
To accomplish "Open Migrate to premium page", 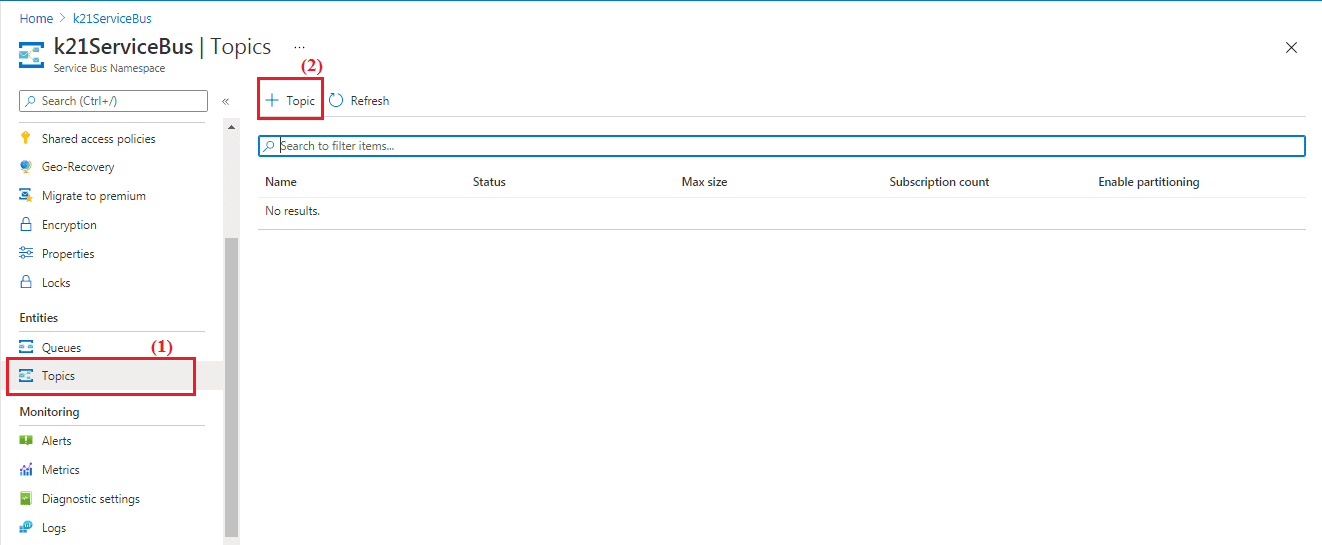I will (94, 196).
